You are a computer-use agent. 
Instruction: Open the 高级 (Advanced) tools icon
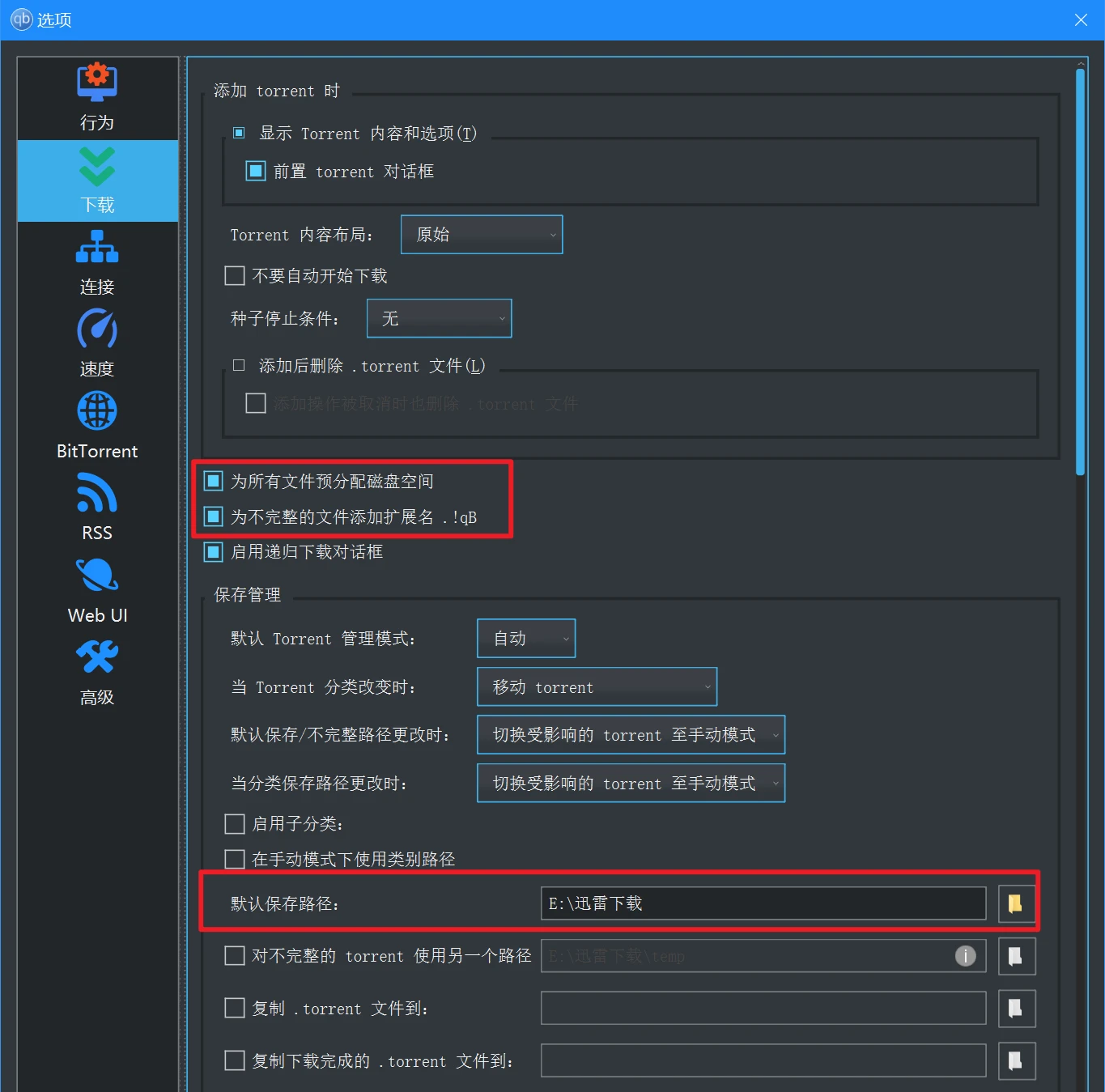(x=97, y=656)
